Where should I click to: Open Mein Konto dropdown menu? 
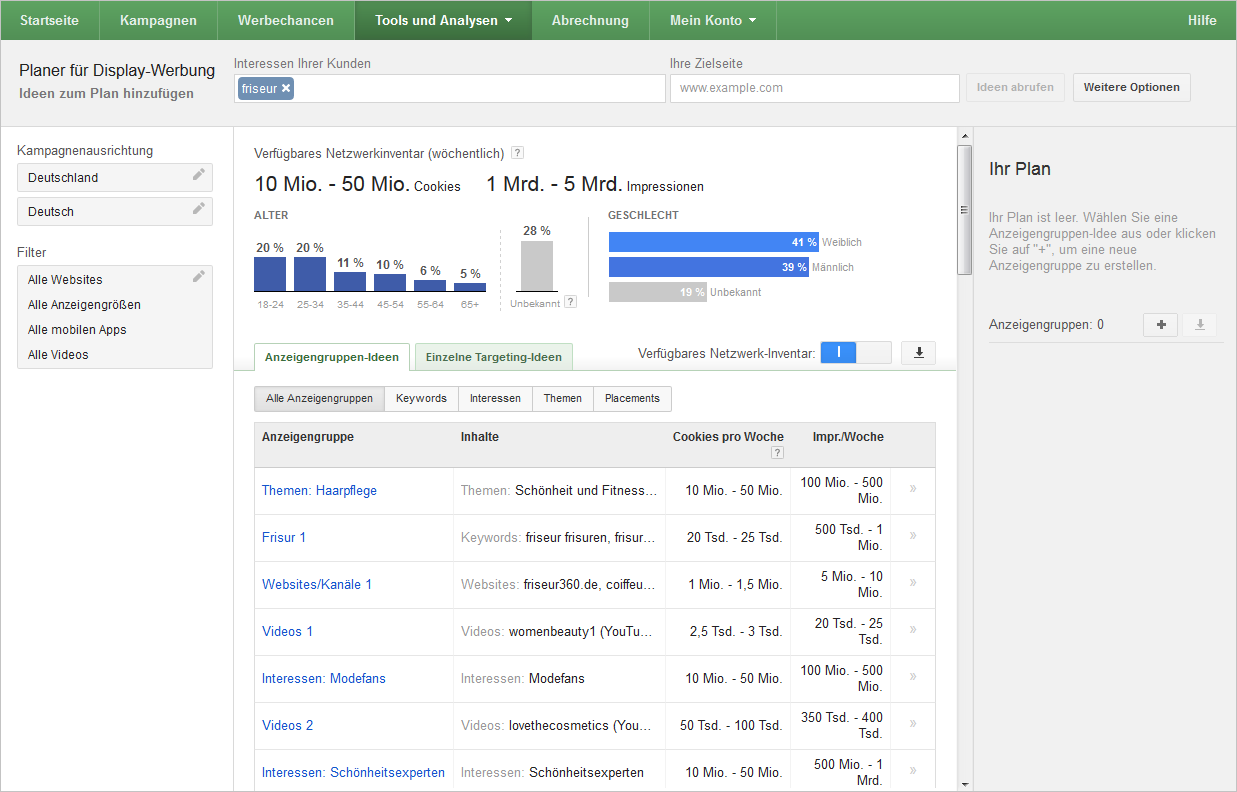(x=713, y=20)
